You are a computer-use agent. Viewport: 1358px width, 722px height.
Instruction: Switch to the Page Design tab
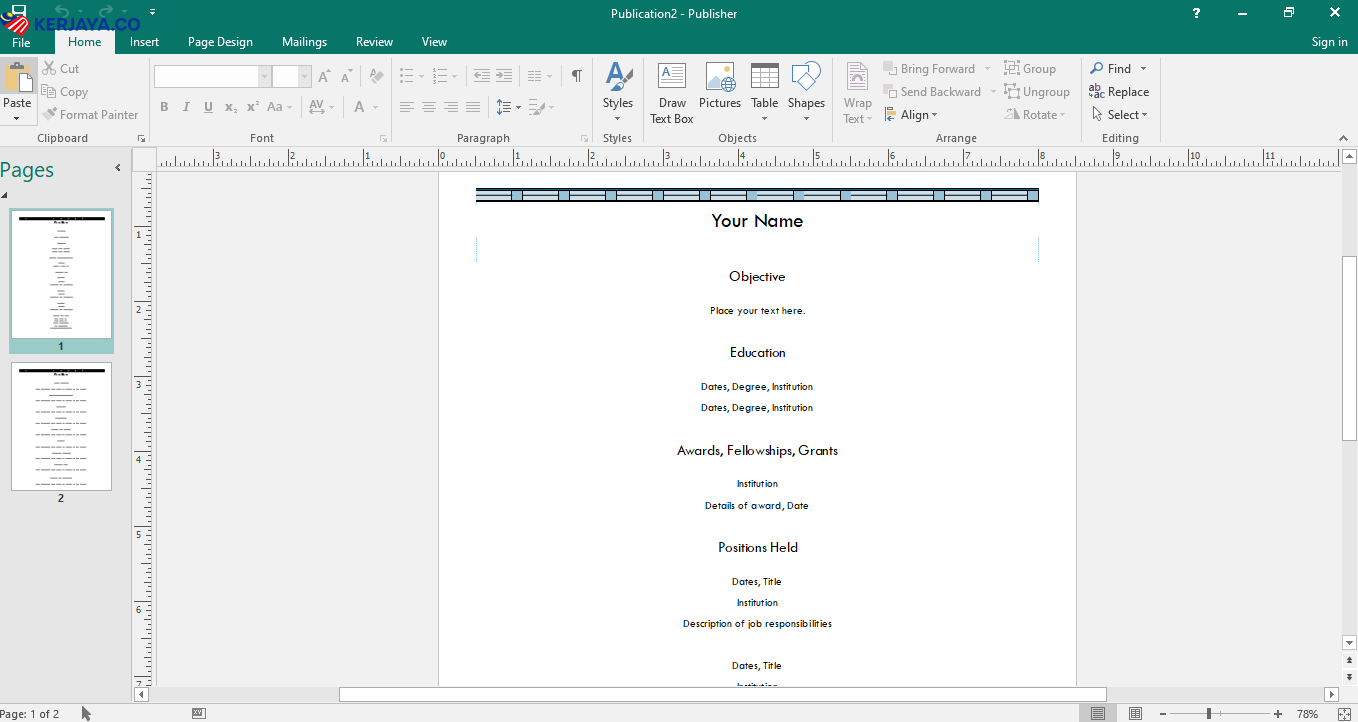tap(220, 42)
